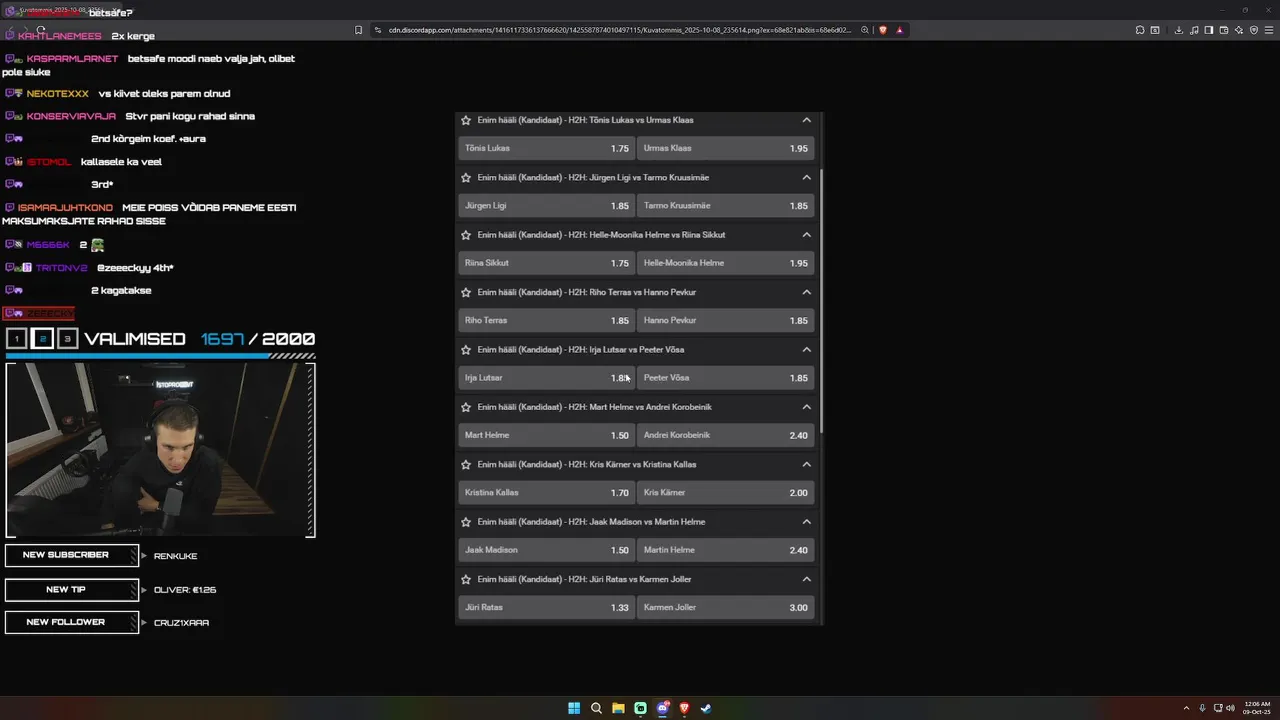Click the zoom magnifier icon in address bar
This screenshot has width=1280, height=720.
click(865, 30)
